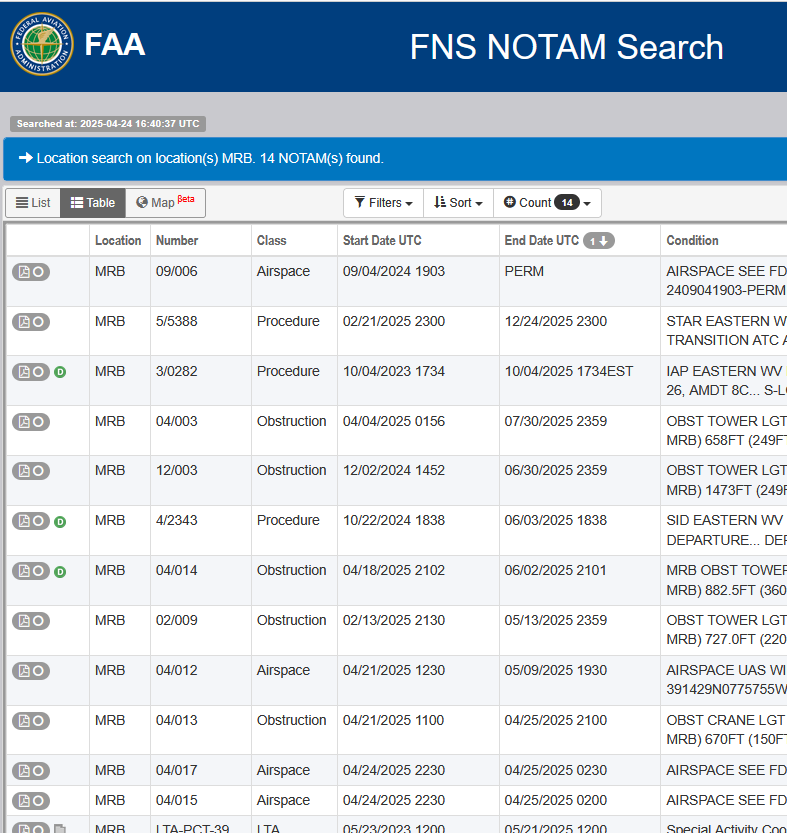Expand the Sort dropdown
The width and height of the screenshot is (787, 833).
coord(459,203)
